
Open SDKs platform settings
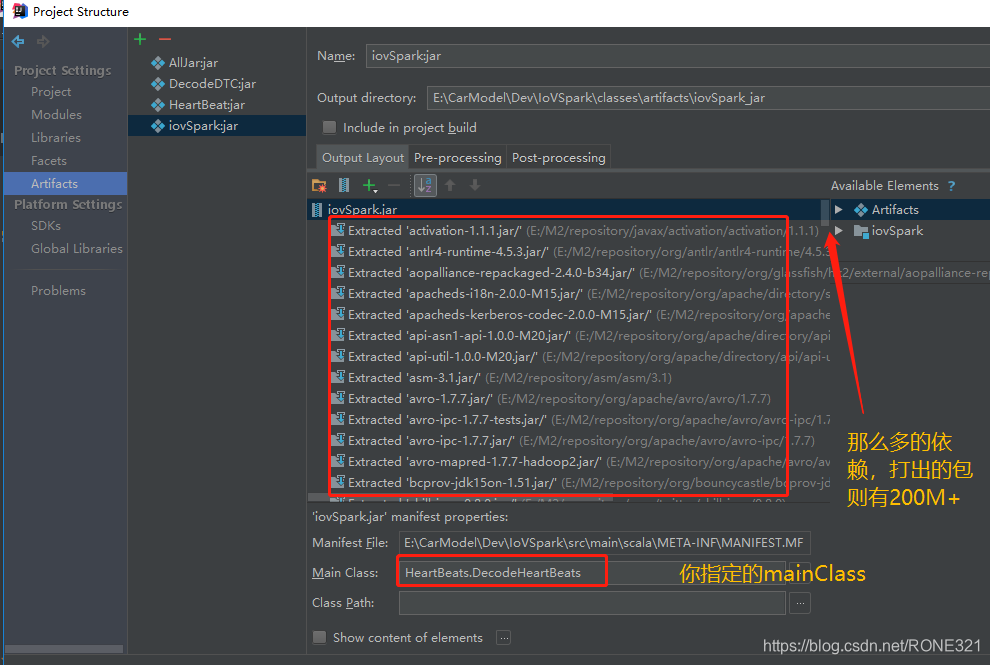click(x=46, y=225)
